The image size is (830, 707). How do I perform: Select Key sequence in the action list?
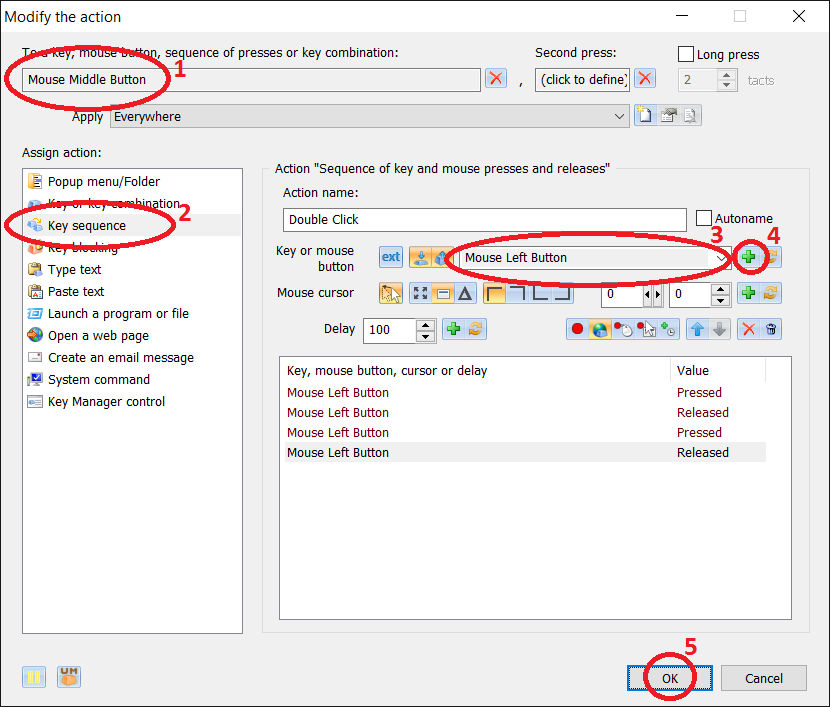pyautogui.click(x=86, y=225)
